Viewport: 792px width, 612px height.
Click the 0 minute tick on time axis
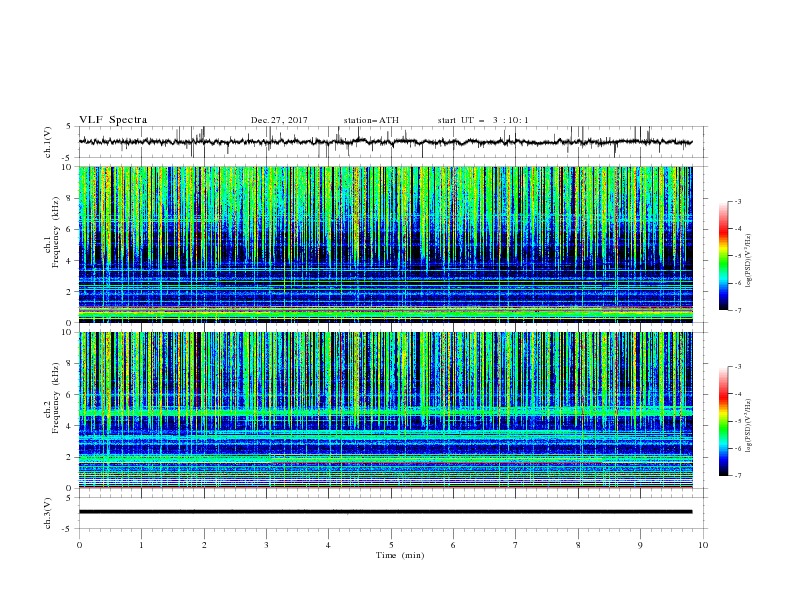(x=79, y=545)
